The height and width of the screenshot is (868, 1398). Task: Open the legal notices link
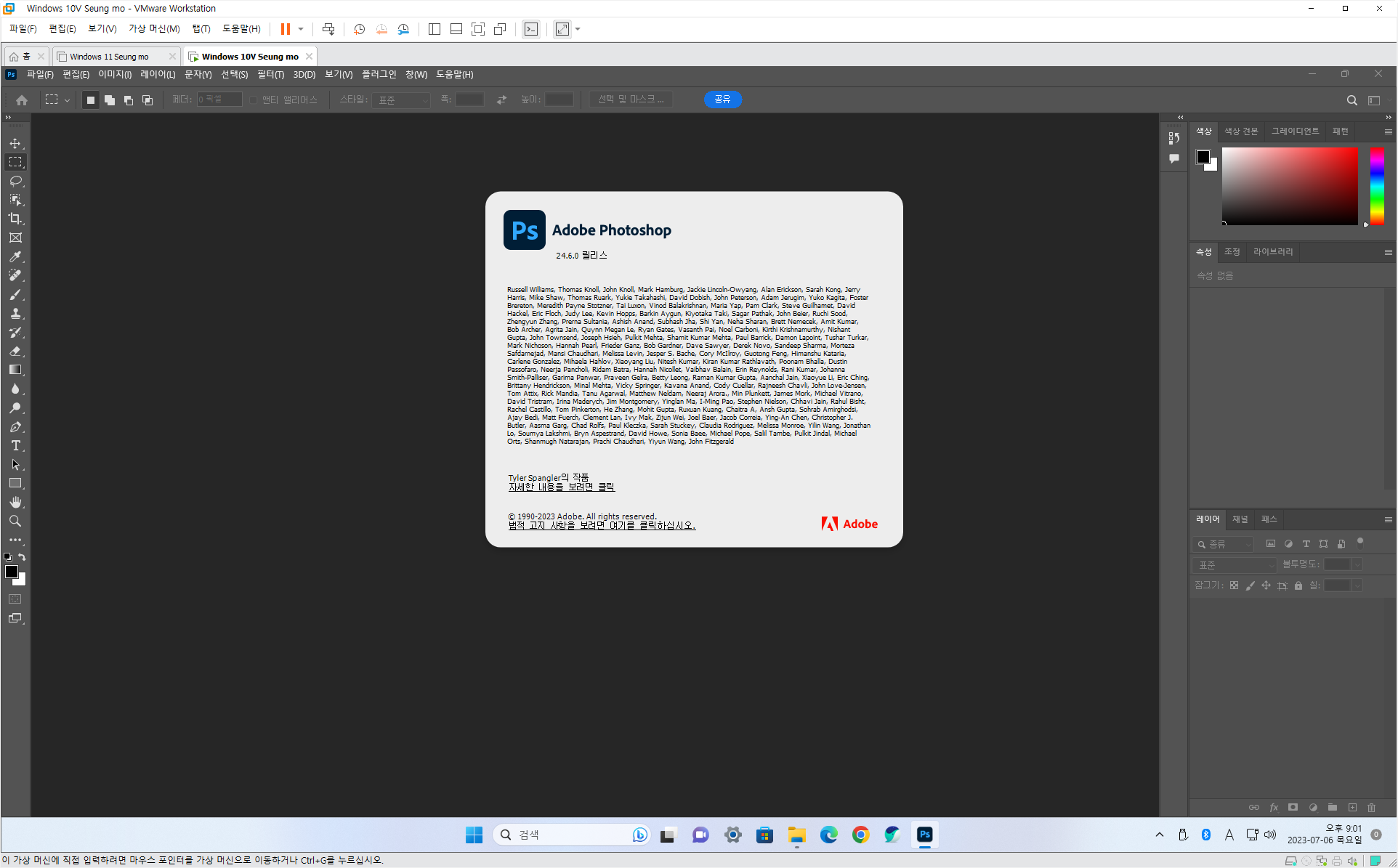point(602,525)
